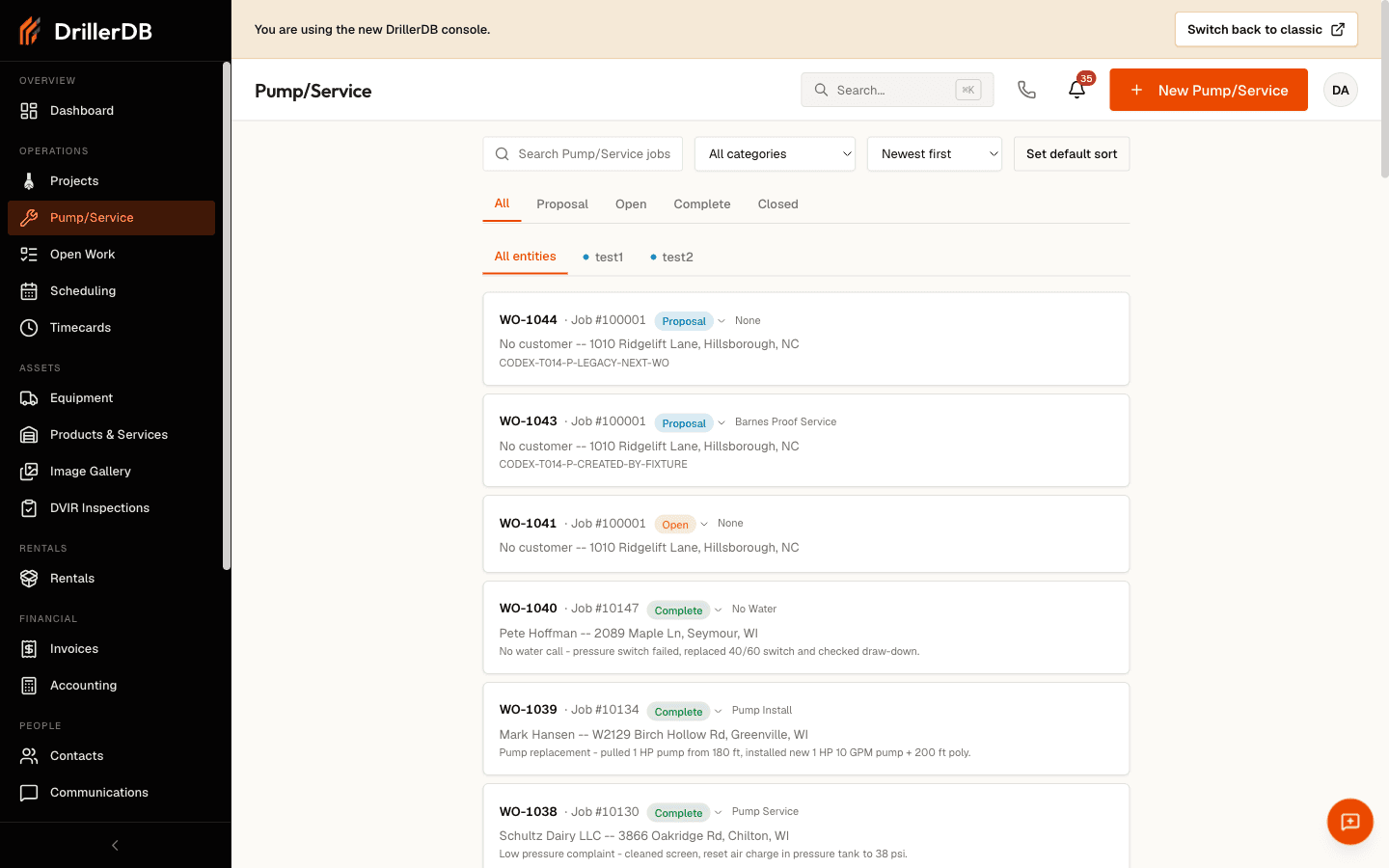Image resolution: width=1389 pixels, height=868 pixels.
Task: Open the orange chat support bubble
Action: (1350, 822)
